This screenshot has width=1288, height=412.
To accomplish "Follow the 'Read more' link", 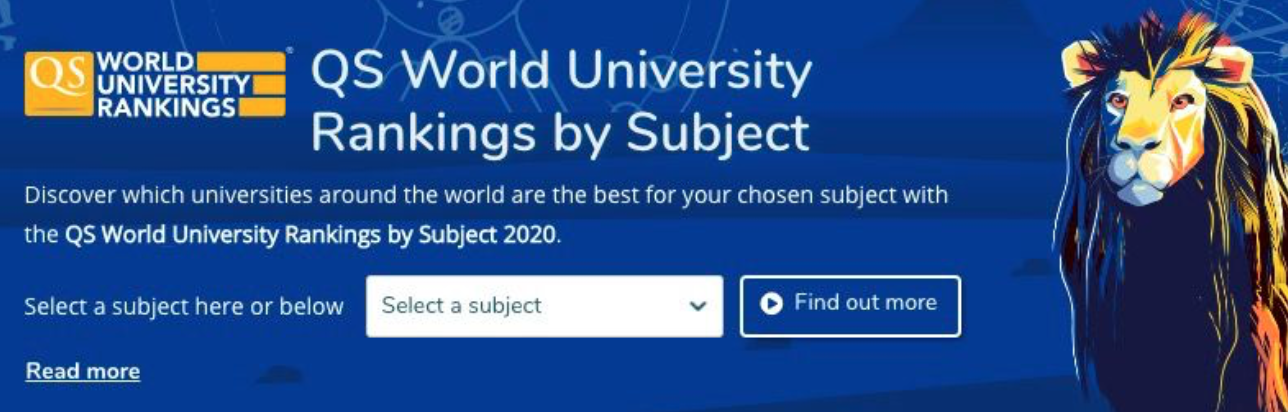I will [x=83, y=372].
